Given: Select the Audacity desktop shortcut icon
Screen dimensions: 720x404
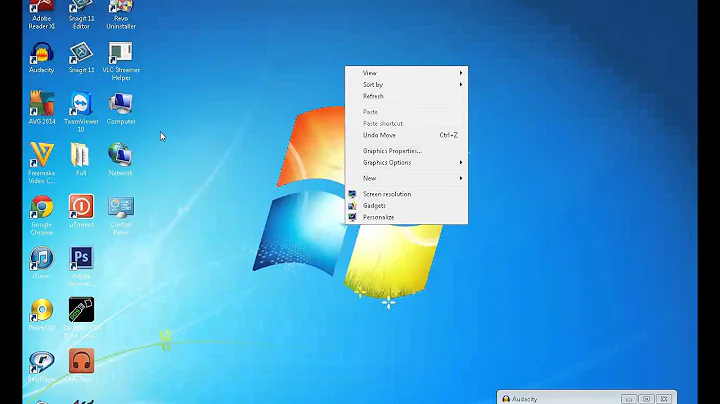Looking at the screenshot, I should [x=42, y=58].
